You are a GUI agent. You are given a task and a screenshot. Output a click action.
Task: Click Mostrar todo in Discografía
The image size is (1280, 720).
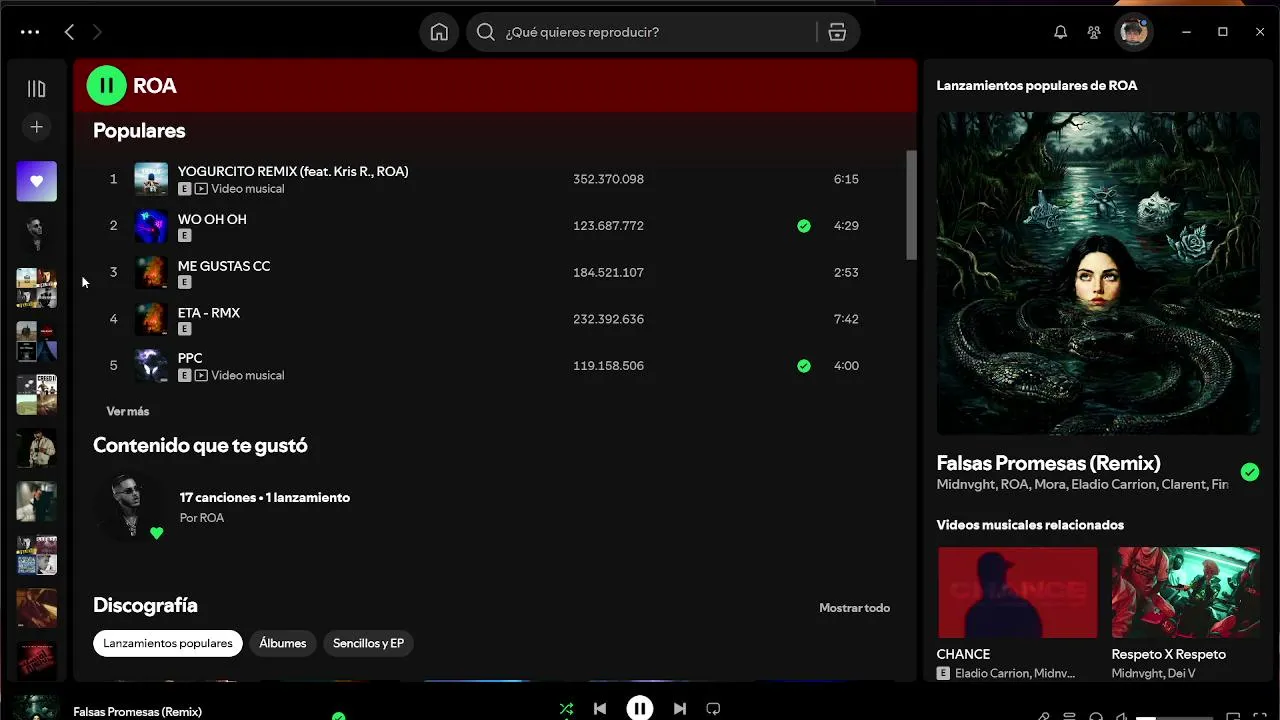(854, 608)
